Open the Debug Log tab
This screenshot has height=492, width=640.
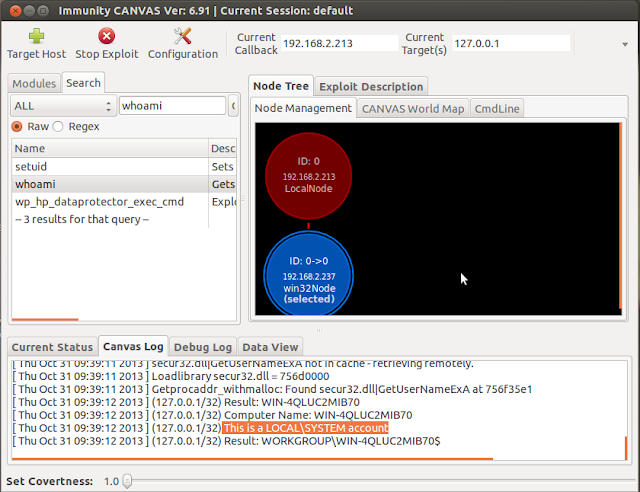(203, 347)
